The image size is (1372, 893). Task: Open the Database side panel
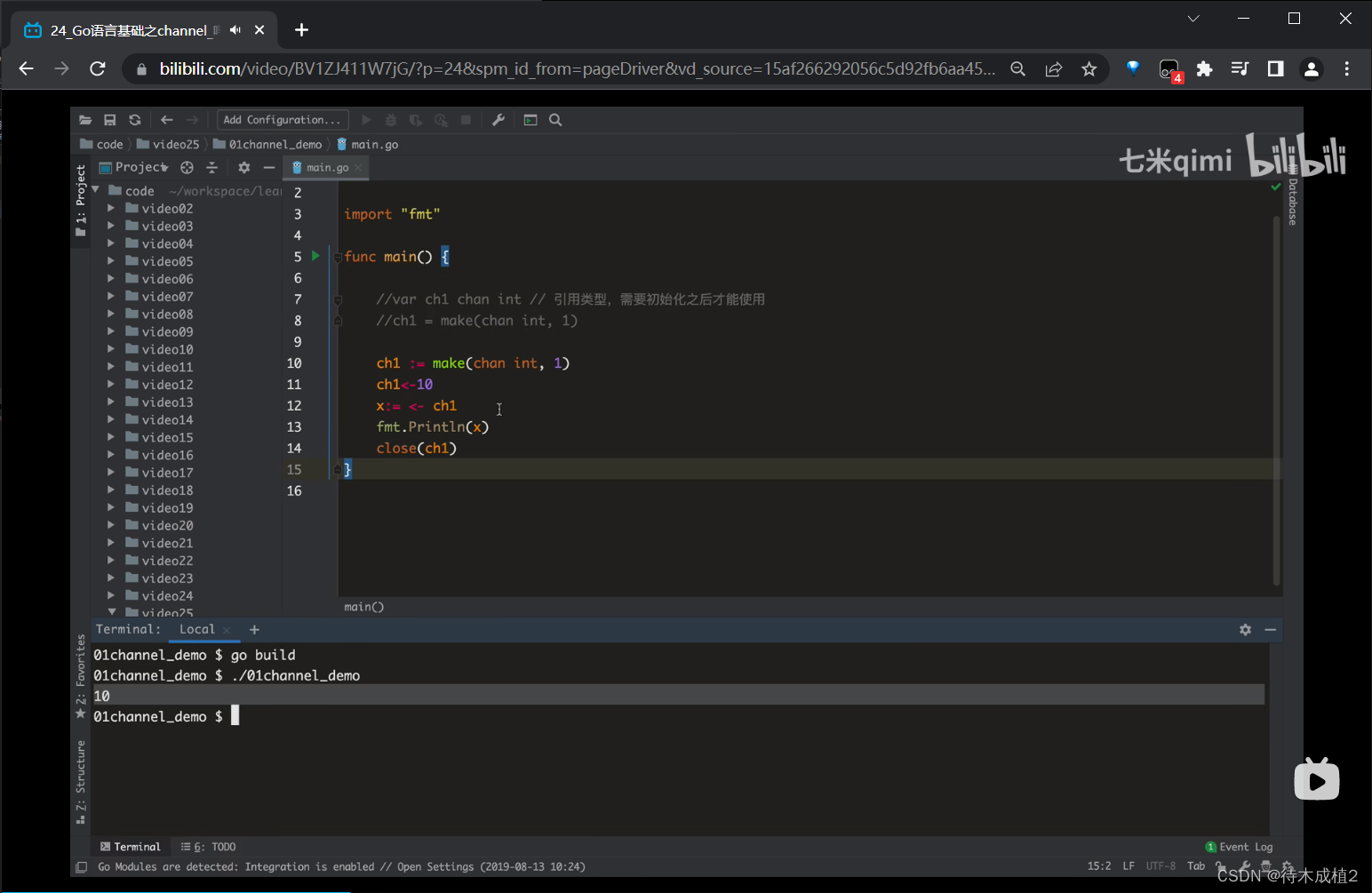(x=1293, y=197)
